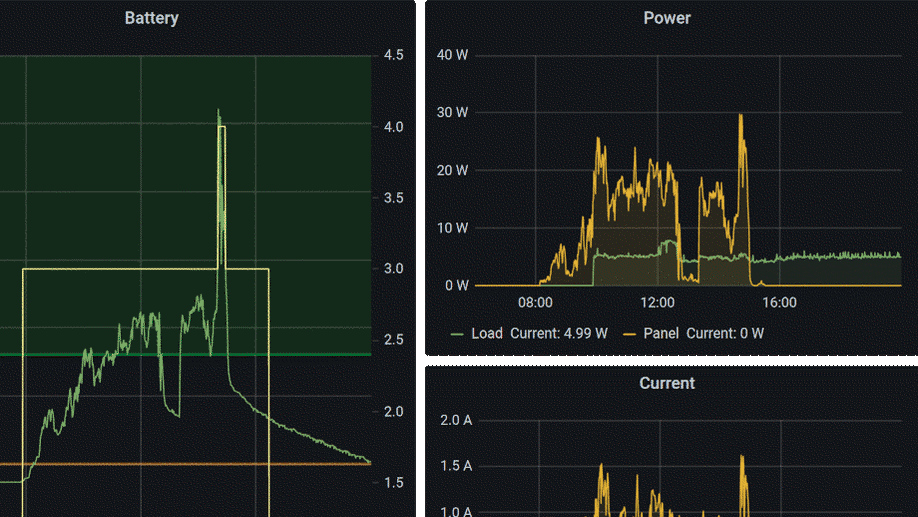Screen dimensions: 918x517
Task: Click the 2.0 A label on Current axis
Action: (x=456, y=420)
